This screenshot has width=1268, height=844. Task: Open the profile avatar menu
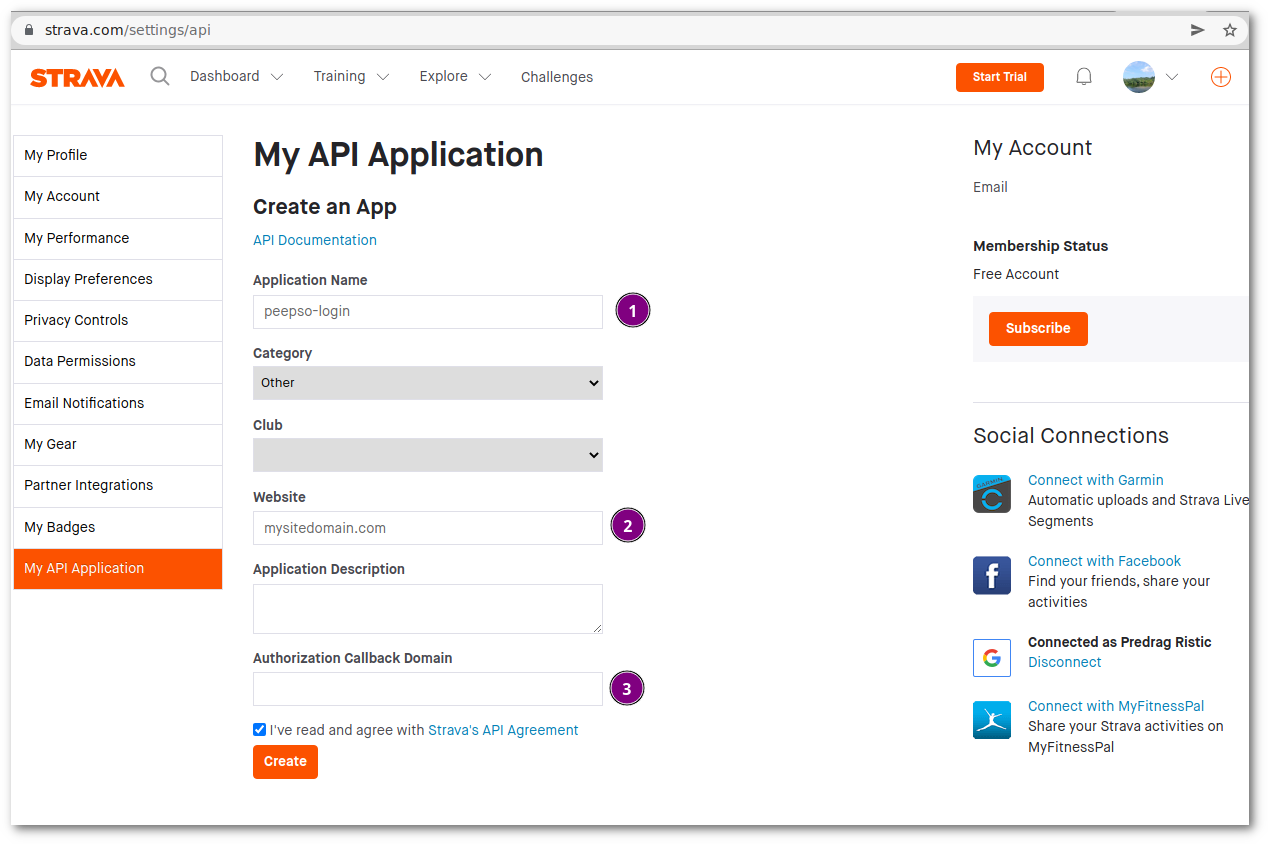1139,77
